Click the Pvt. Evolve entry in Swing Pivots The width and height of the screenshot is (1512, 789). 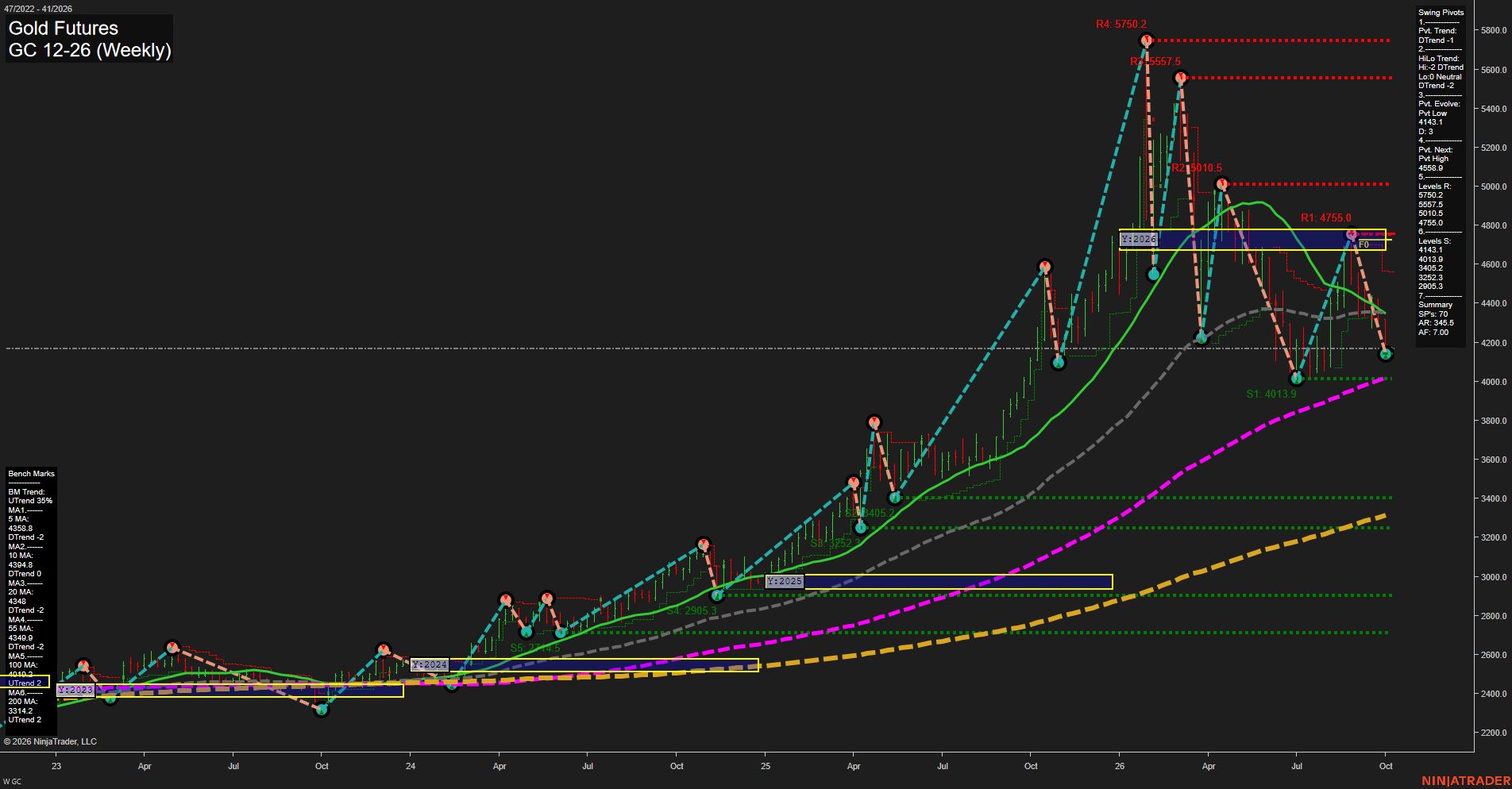[1439, 104]
